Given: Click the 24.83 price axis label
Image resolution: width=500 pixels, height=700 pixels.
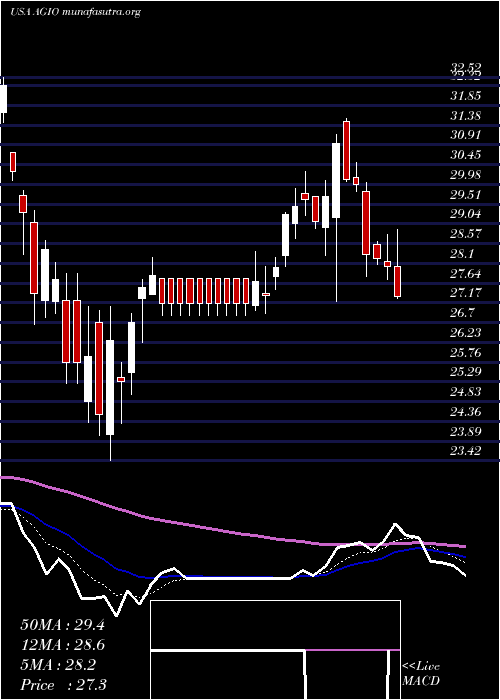Looking at the screenshot, I should [467, 392].
